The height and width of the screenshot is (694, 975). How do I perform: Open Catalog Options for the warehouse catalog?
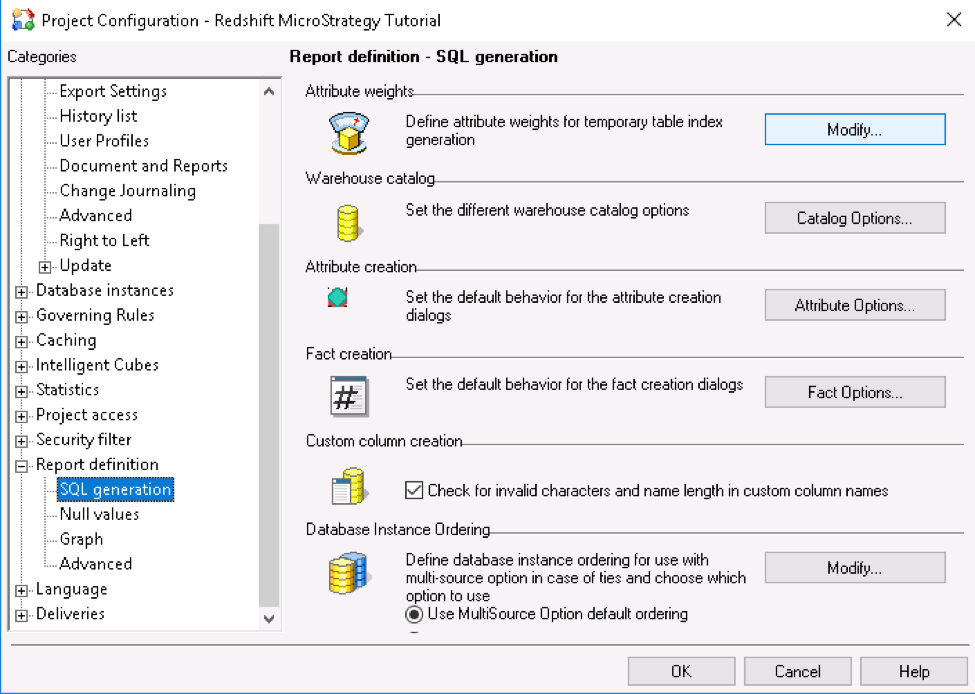pos(854,218)
